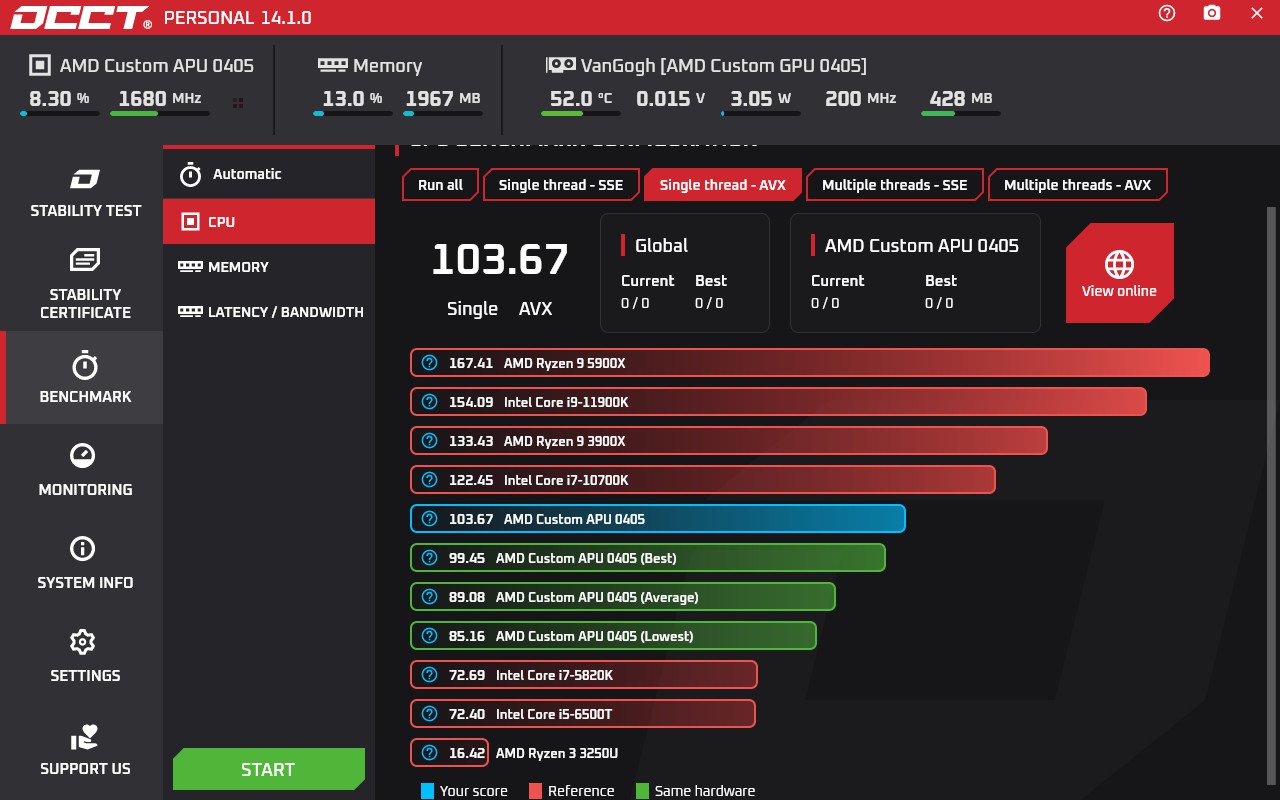This screenshot has height=800, width=1280.
Task: Click the Memory module icon in the header
Action: pos(333,65)
